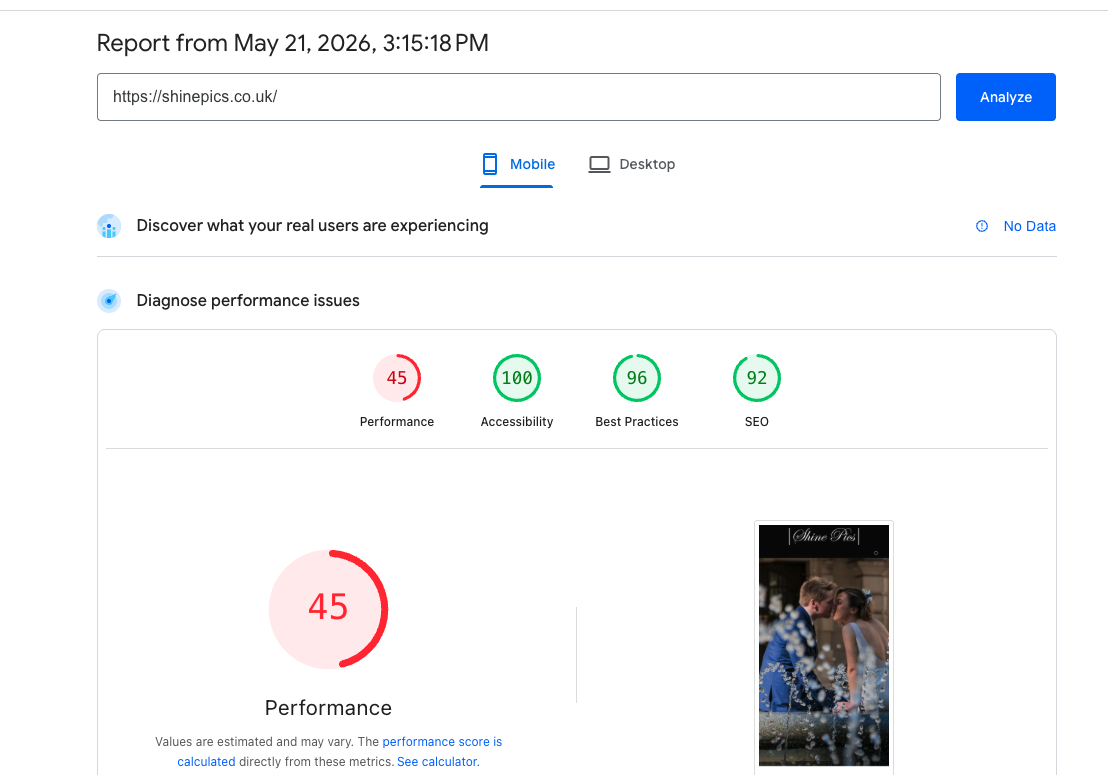
Task: Select the Accessibility score gauge 100
Action: (x=517, y=378)
